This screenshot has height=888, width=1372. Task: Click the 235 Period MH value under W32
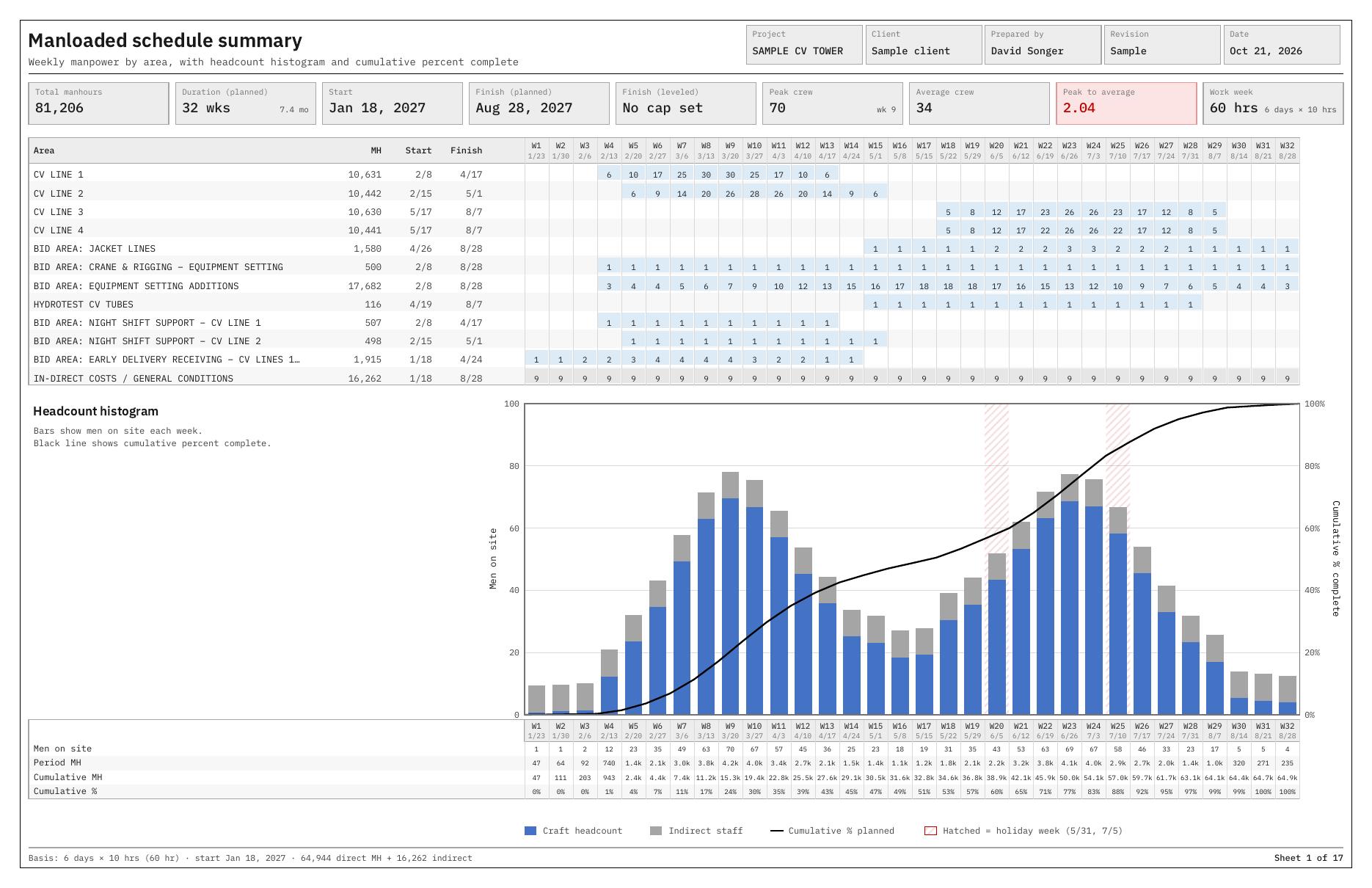pyautogui.click(x=1287, y=763)
